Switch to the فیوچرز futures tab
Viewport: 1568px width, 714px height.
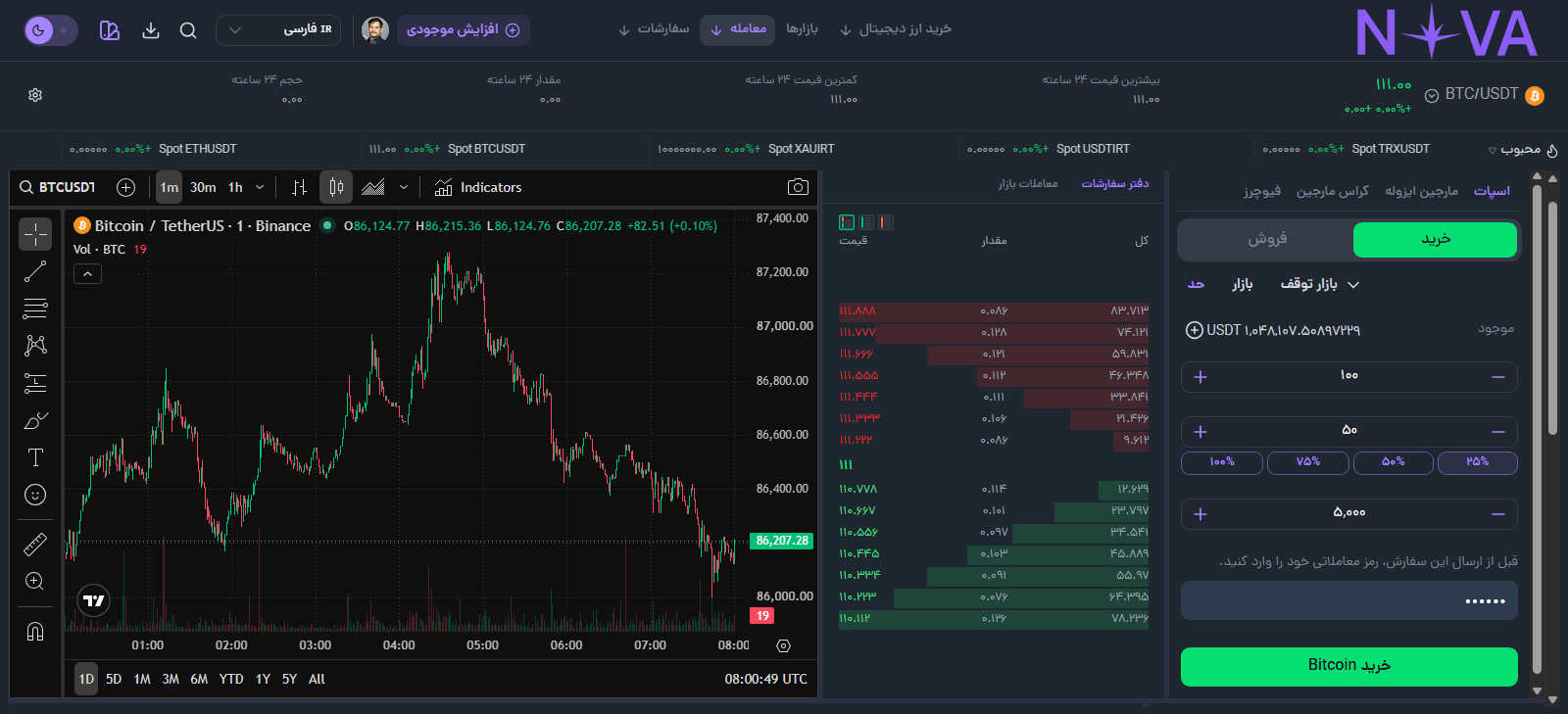[1262, 192]
